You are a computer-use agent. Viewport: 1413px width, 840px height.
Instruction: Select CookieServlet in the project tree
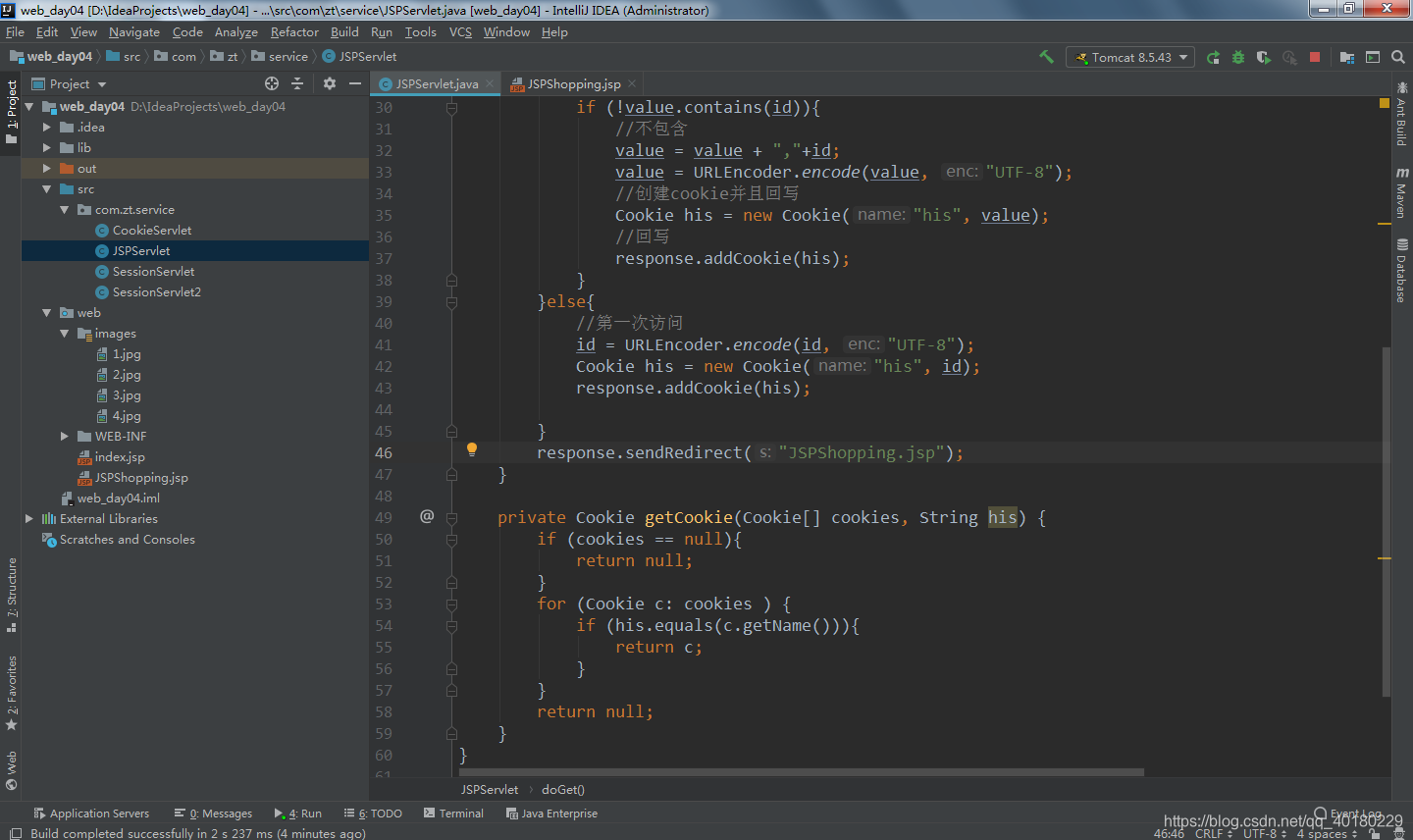click(152, 230)
